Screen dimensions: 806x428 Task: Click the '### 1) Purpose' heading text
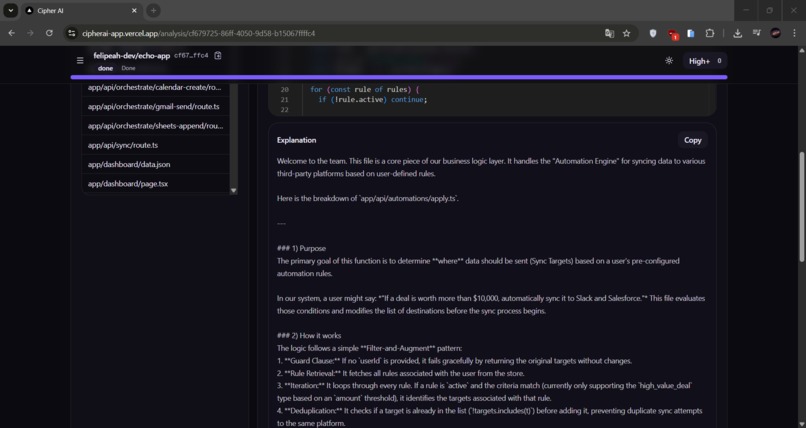coord(301,248)
